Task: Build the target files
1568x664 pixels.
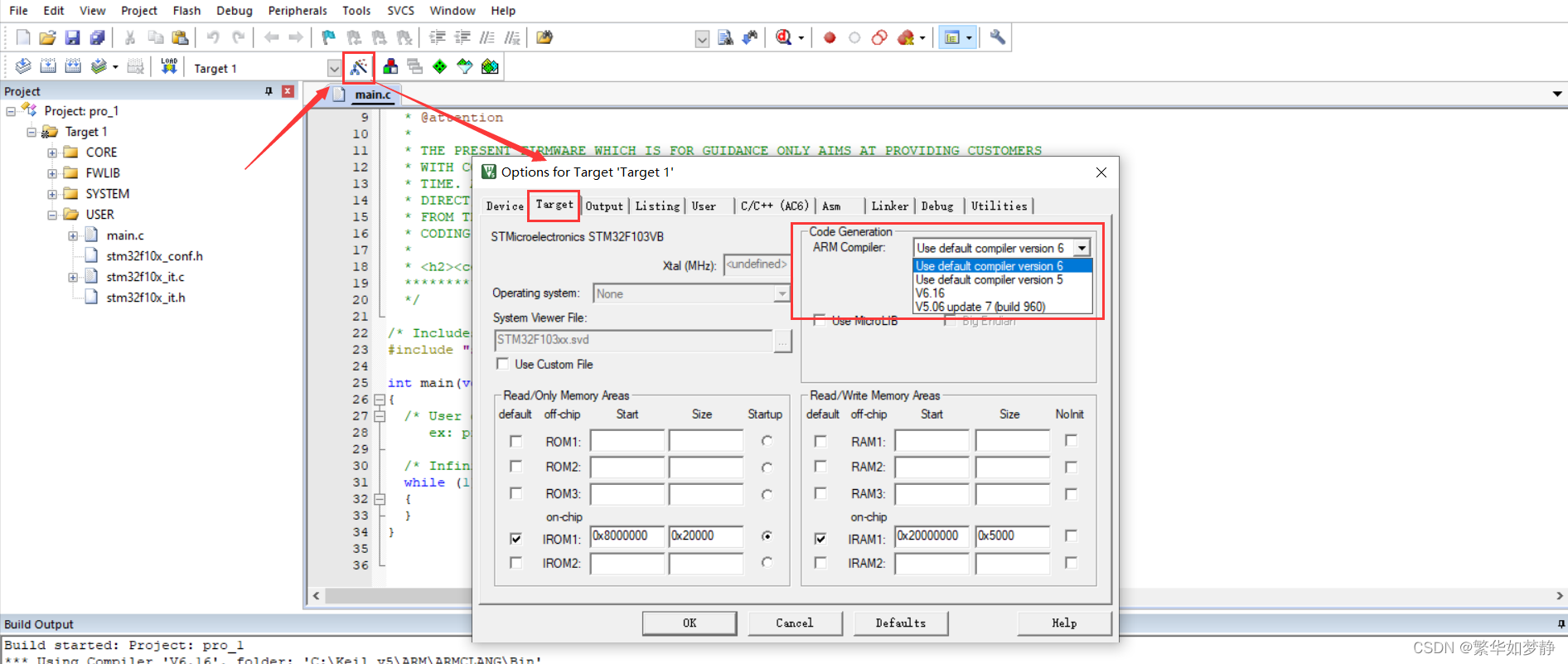Action: click(48, 66)
